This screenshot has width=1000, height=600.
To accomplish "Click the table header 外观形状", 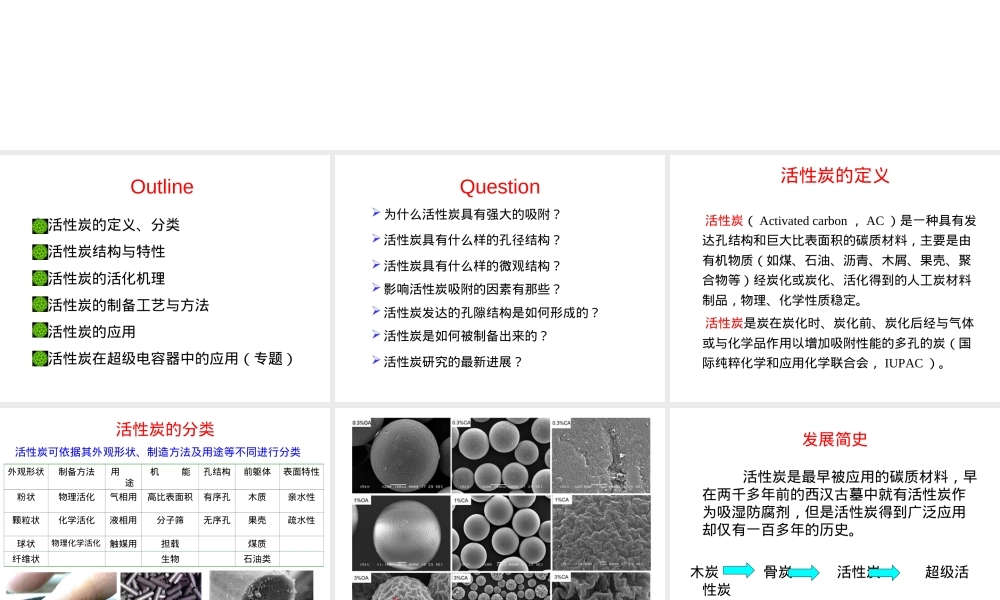I will 26,472.
